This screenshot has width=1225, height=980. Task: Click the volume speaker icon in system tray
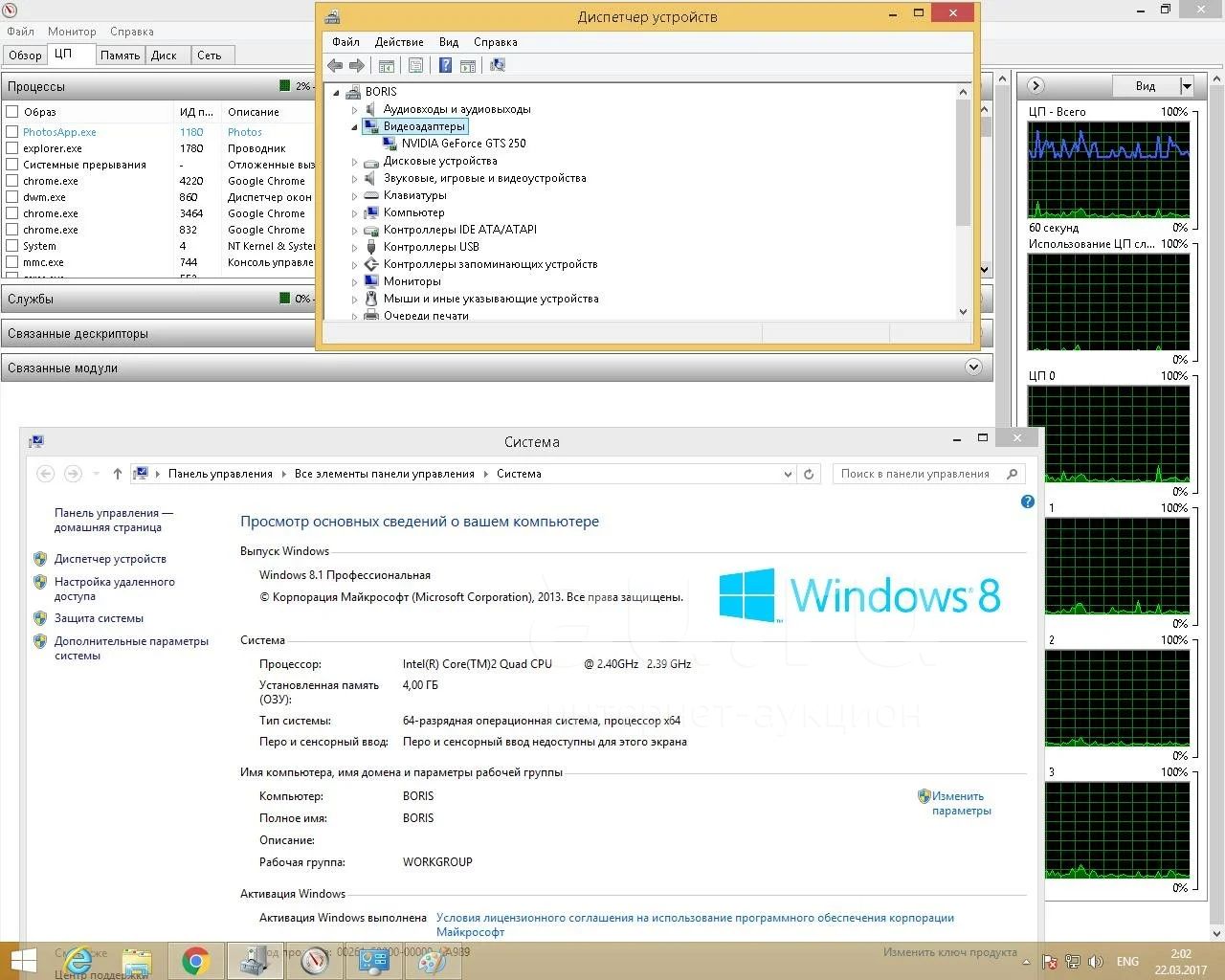1096,962
